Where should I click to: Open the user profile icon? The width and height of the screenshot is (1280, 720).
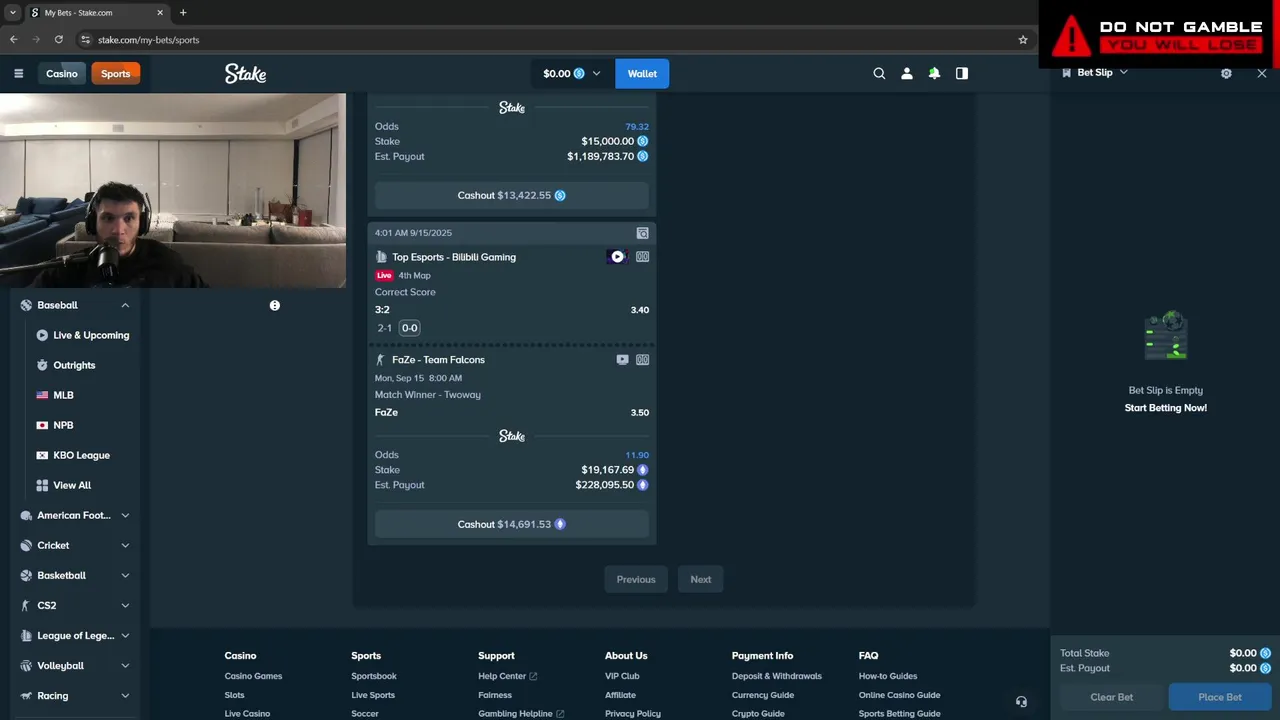click(x=907, y=73)
